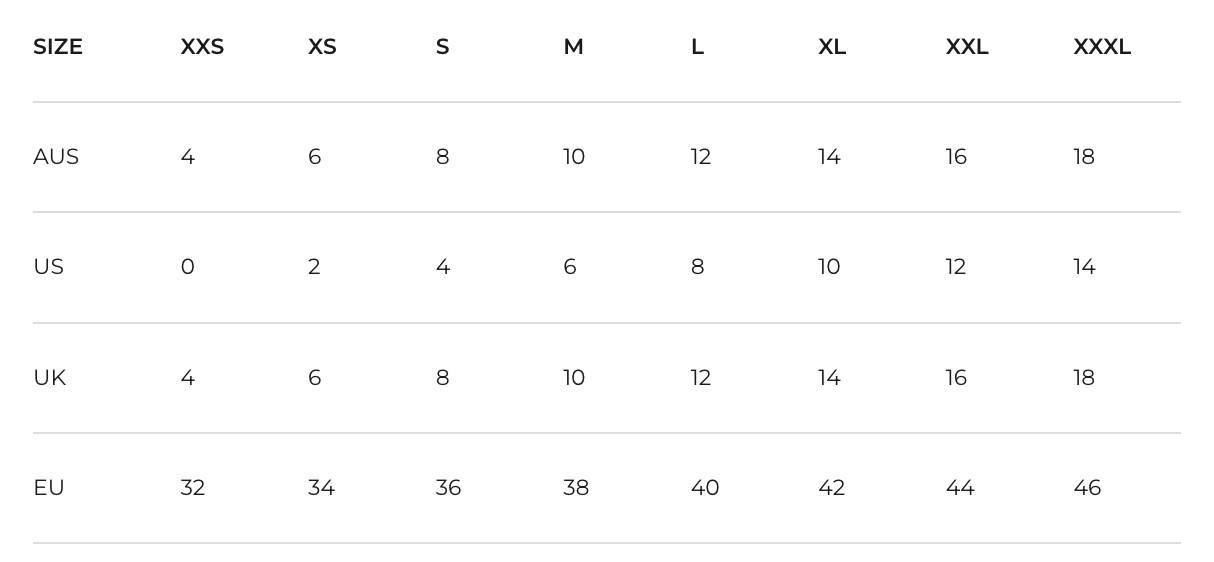The width and height of the screenshot is (1214, 562).
Task: Select UK size 14 under XL
Action: click(x=829, y=378)
